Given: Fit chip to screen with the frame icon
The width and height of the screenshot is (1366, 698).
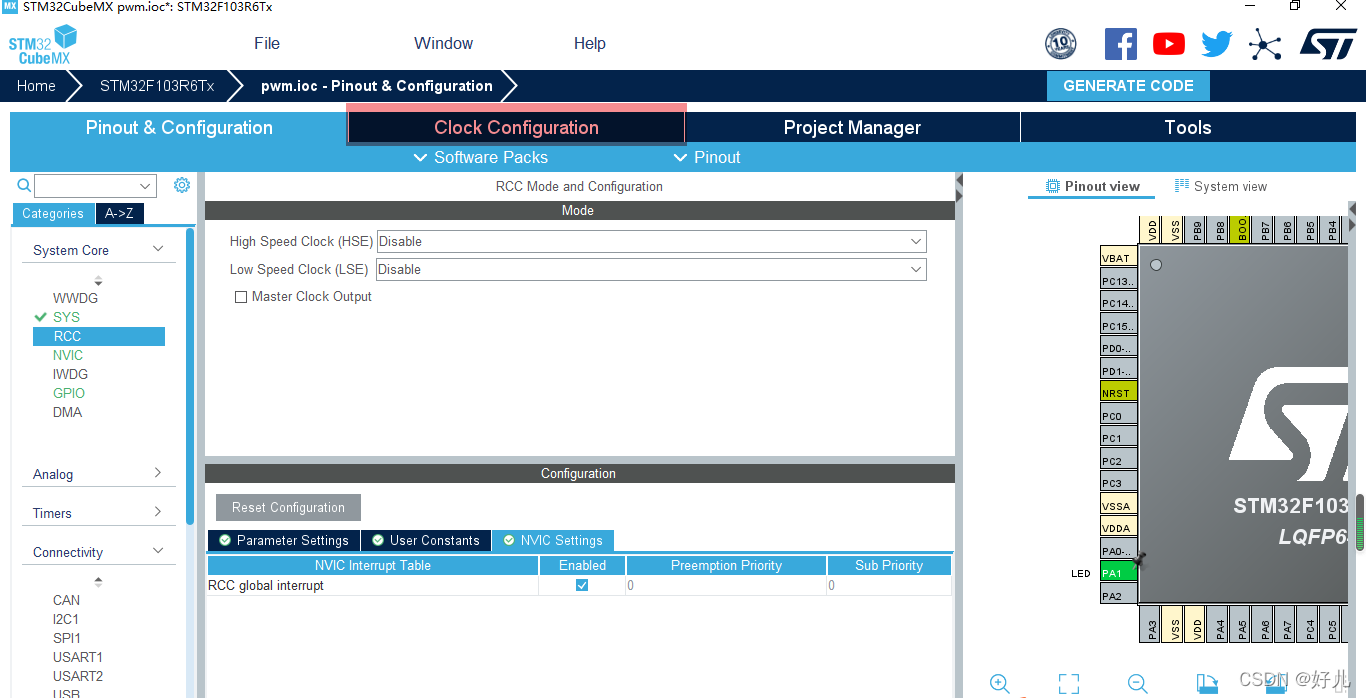Looking at the screenshot, I should [1069, 684].
